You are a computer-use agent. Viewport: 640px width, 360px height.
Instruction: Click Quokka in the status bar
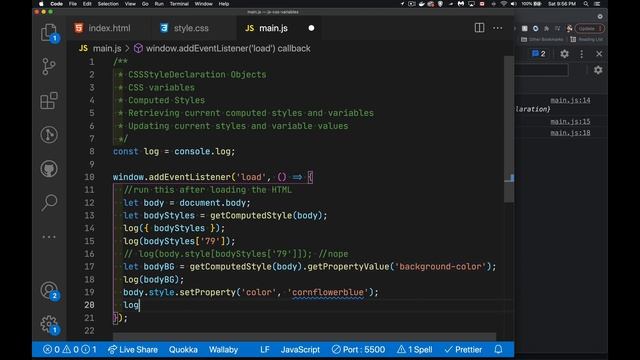(x=183, y=349)
